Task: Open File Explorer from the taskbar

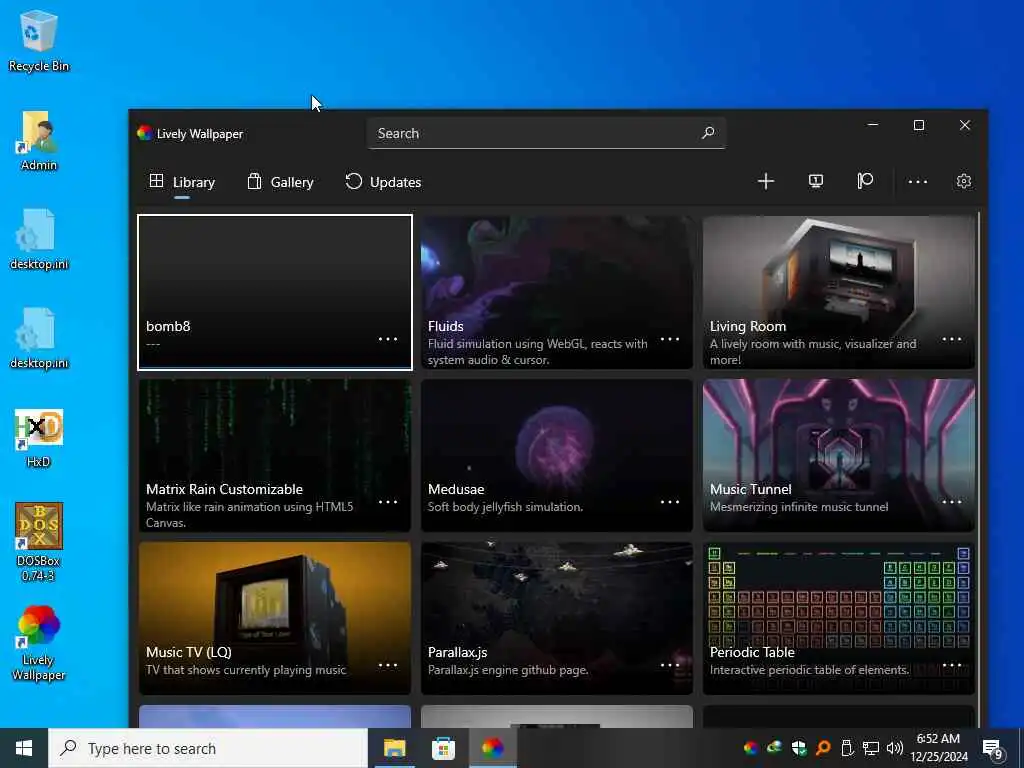Action: (394, 748)
